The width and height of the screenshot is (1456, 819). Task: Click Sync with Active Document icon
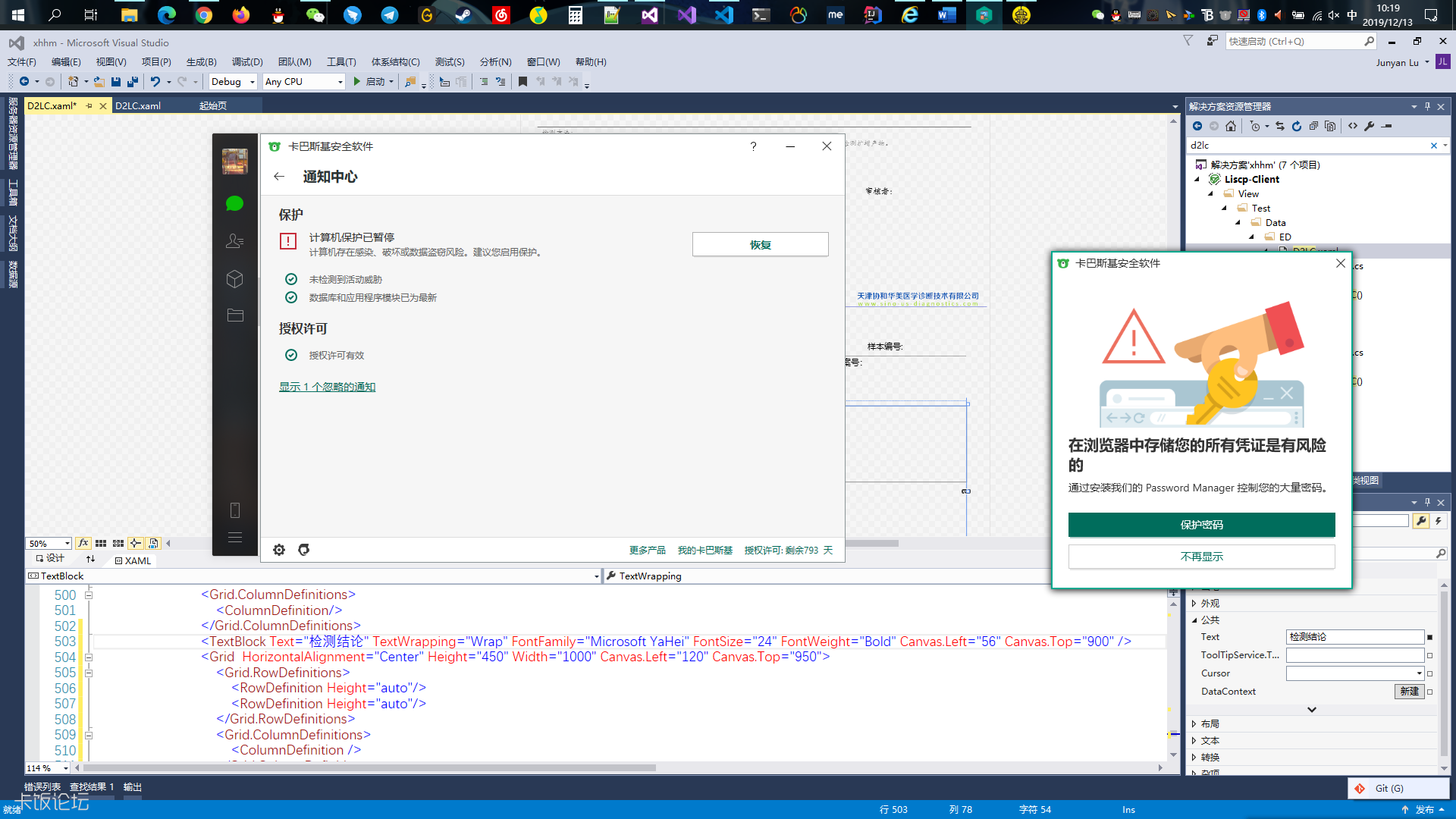tap(1280, 127)
